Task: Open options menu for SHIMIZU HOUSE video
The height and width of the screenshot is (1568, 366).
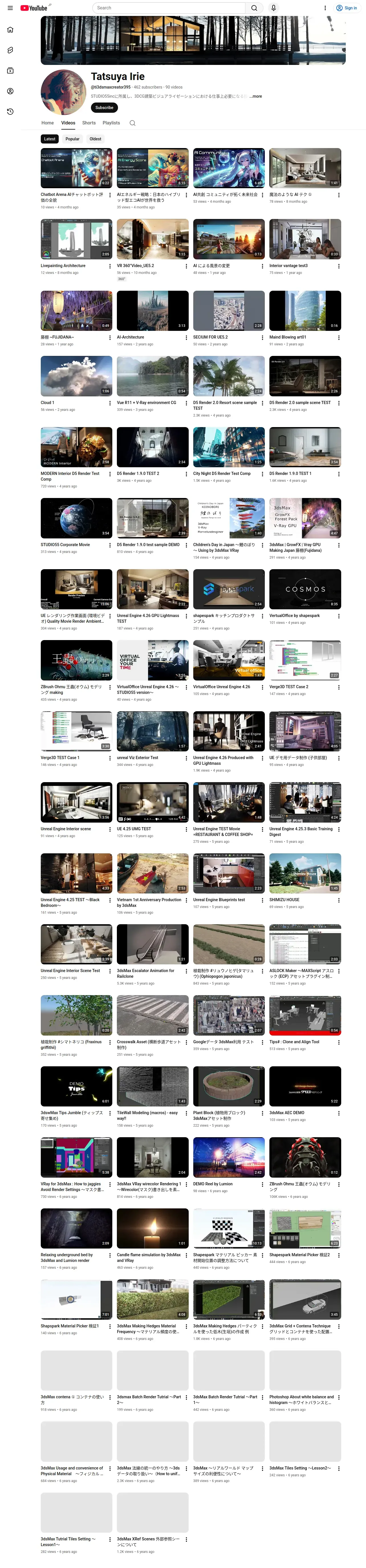Action: click(x=339, y=900)
